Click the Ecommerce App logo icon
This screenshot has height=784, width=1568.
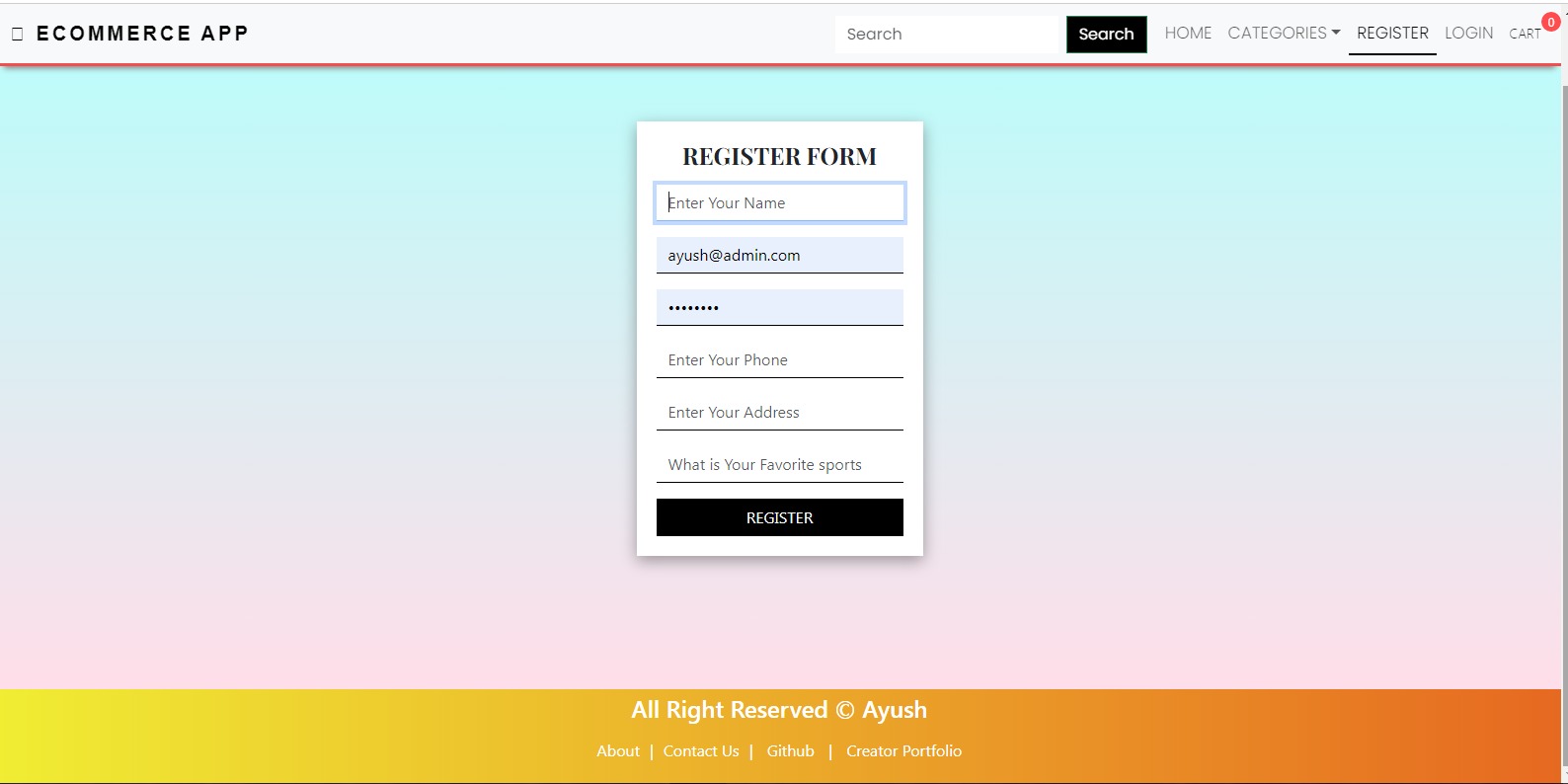[x=17, y=34]
